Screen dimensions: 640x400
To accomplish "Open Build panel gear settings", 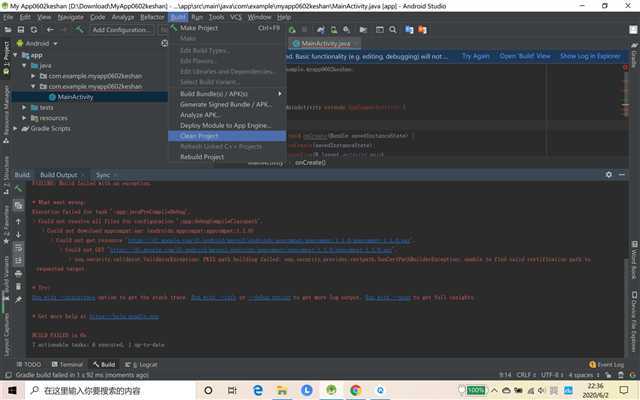I will 609,174.
